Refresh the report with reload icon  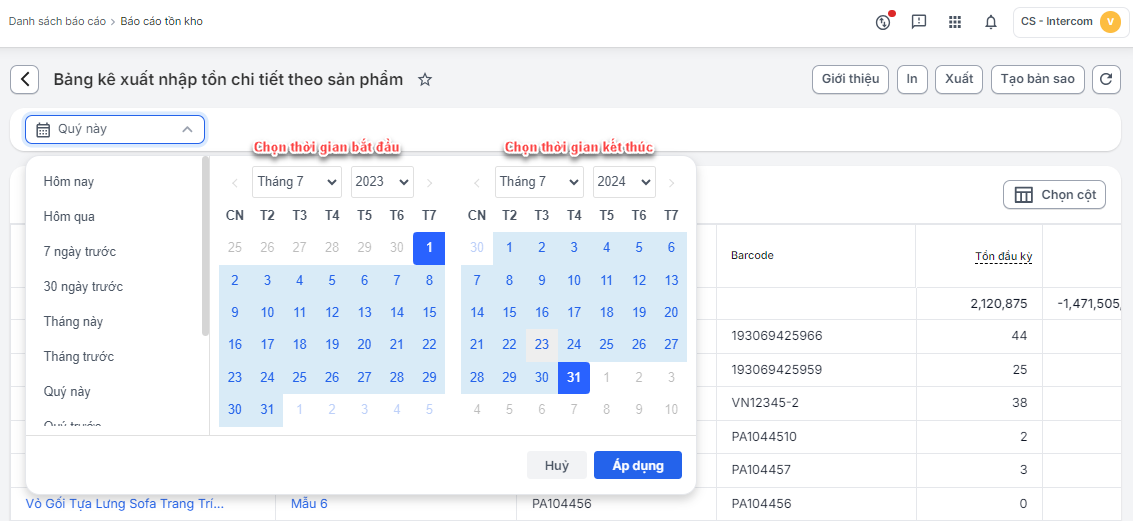point(1105,80)
